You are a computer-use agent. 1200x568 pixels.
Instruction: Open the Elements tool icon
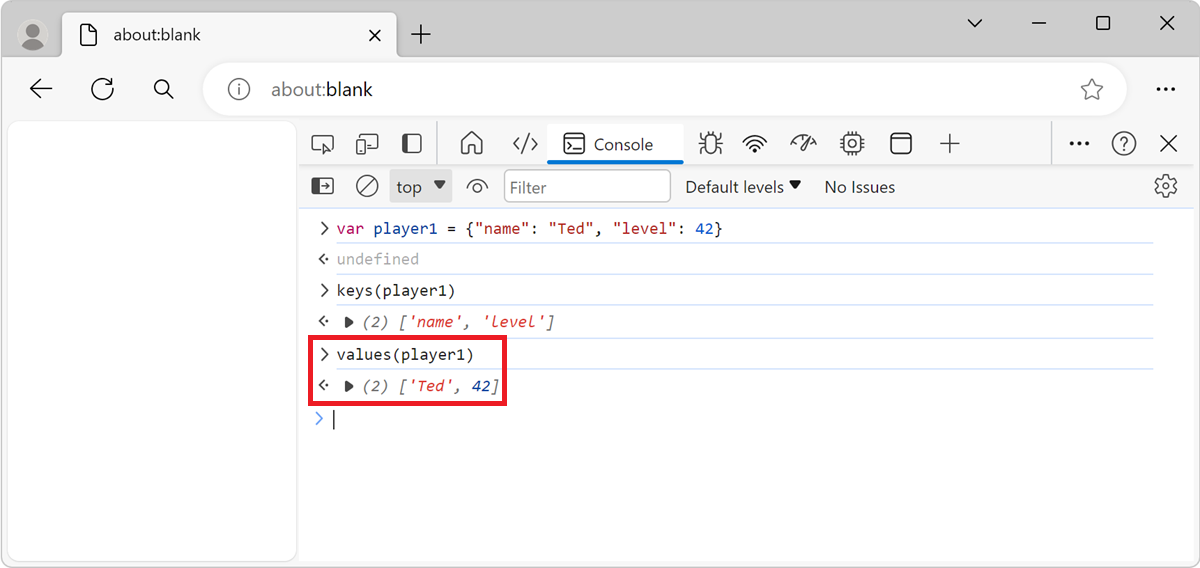pos(525,144)
